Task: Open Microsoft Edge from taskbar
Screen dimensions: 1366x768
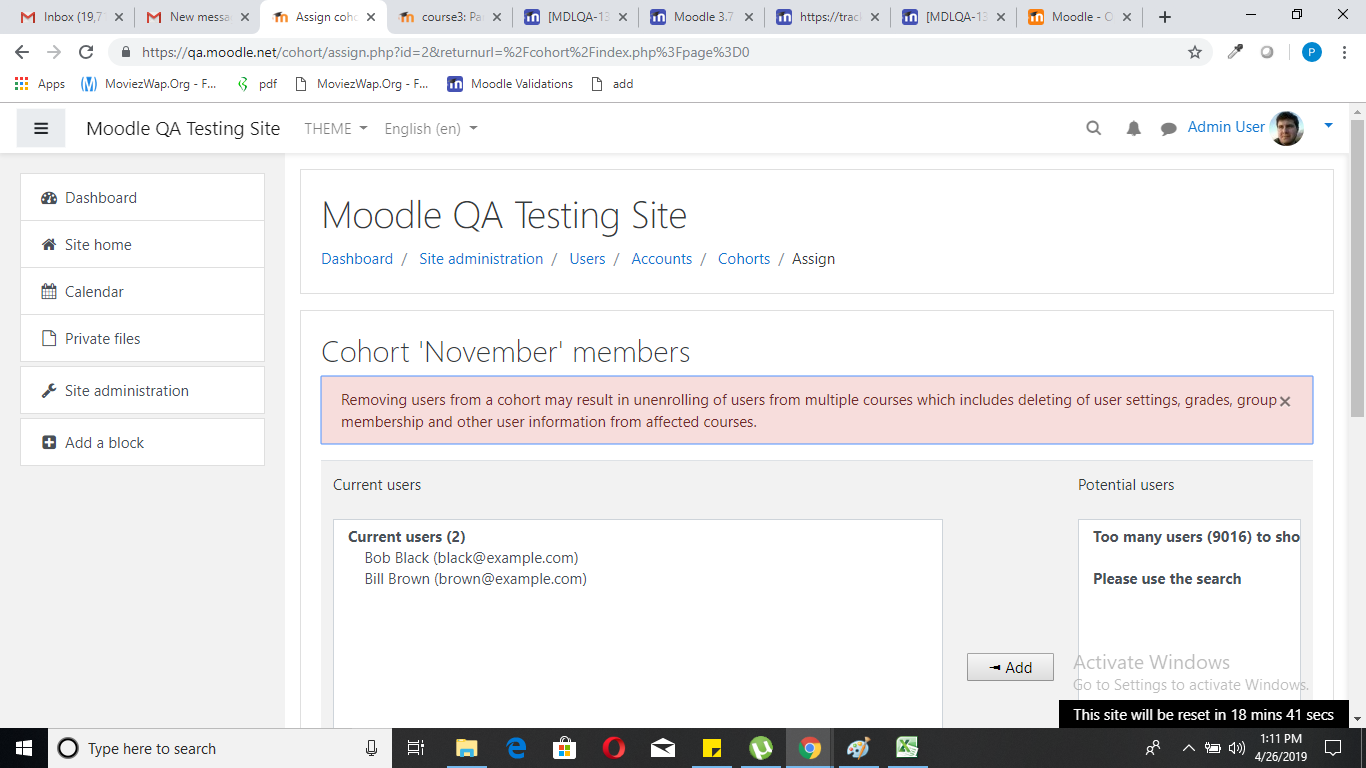Action: pos(516,748)
